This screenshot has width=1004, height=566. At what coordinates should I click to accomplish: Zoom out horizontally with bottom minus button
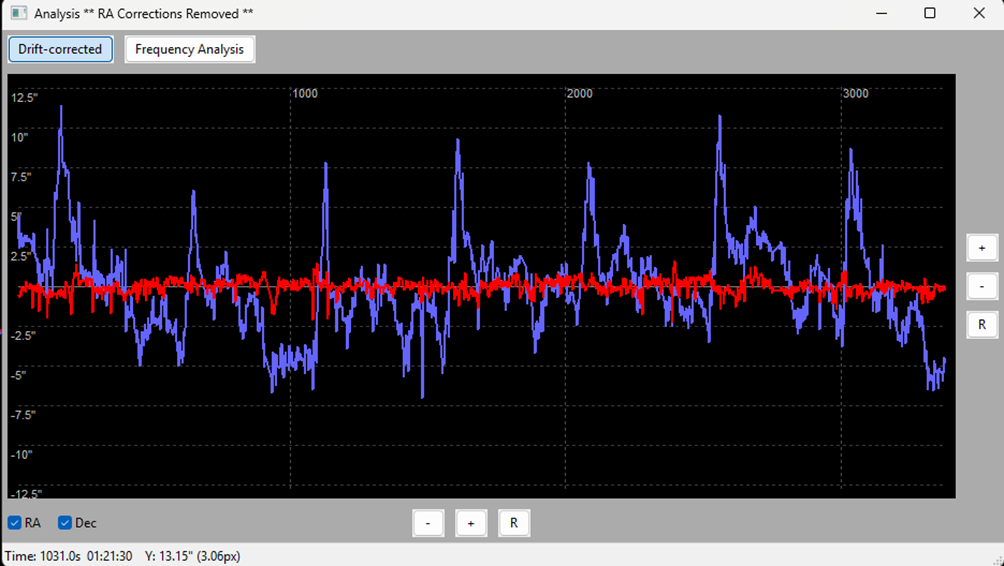tap(428, 523)
